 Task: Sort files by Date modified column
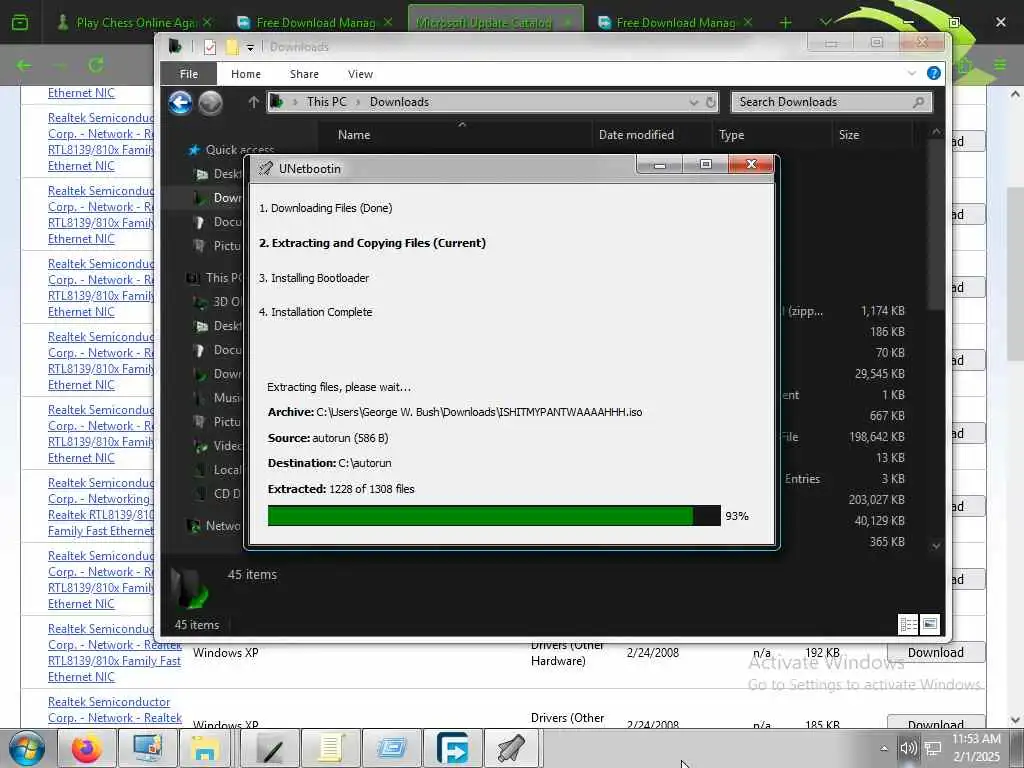[x=636, y=135]
